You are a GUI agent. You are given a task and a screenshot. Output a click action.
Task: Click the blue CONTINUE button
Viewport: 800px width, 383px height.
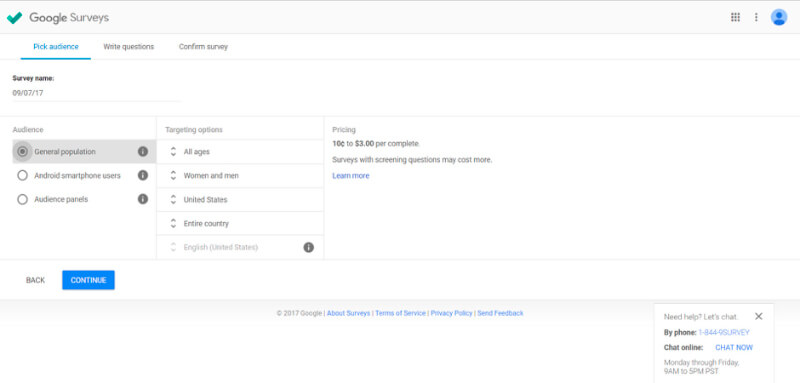point(88,280)
